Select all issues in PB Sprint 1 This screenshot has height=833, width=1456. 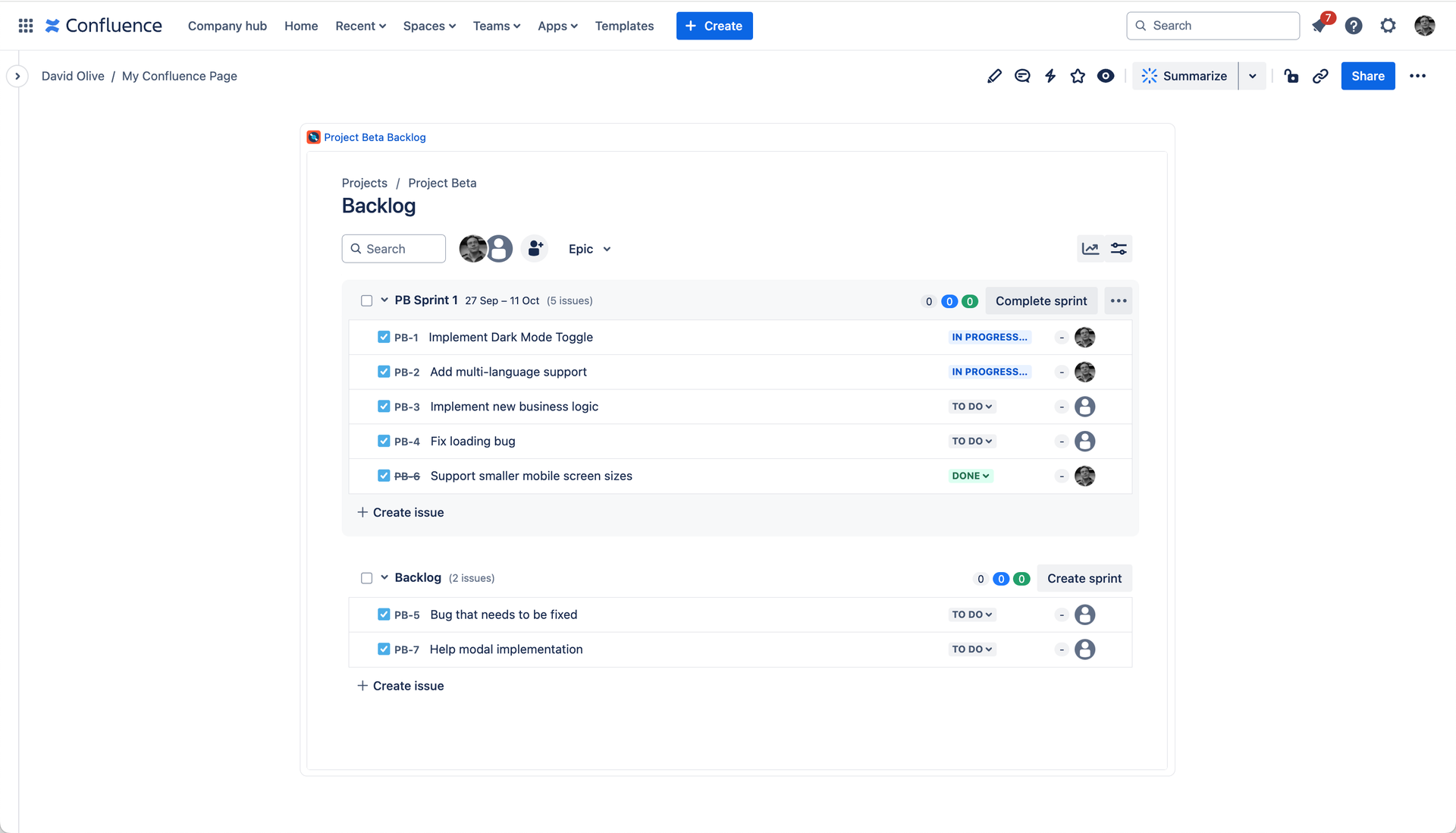click(366, 300)
